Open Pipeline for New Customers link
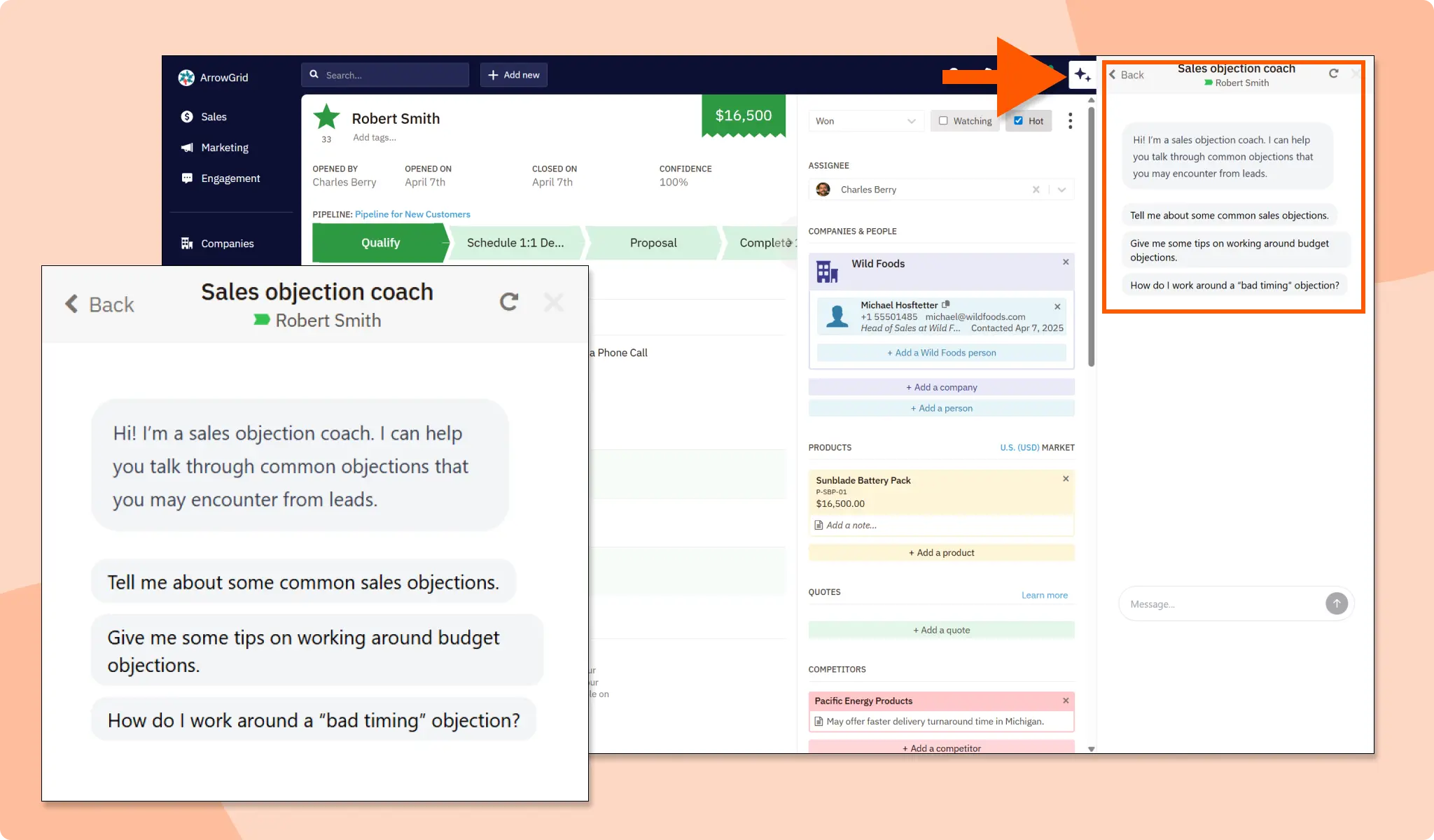Screen dimensions: 1434x840 [x=412, y=214]
